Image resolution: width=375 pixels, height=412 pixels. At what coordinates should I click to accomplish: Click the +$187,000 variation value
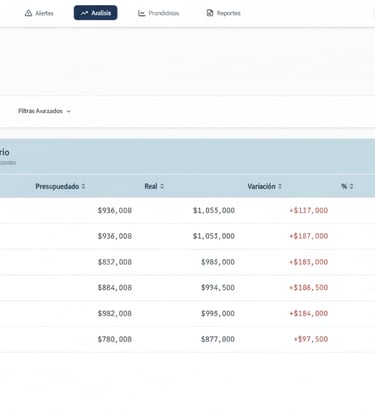point(309,236)
